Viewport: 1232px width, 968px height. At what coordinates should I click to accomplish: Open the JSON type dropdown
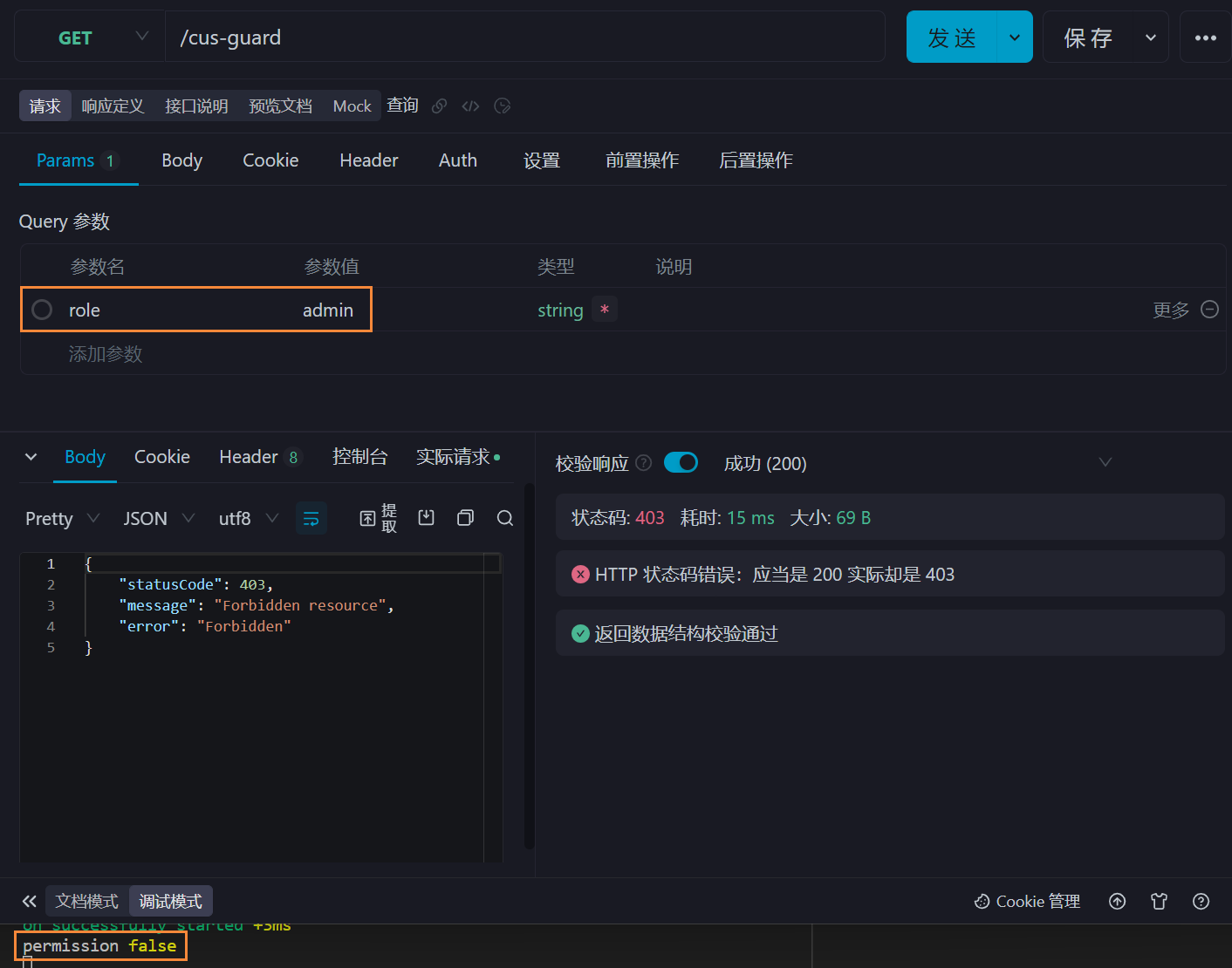158,519
